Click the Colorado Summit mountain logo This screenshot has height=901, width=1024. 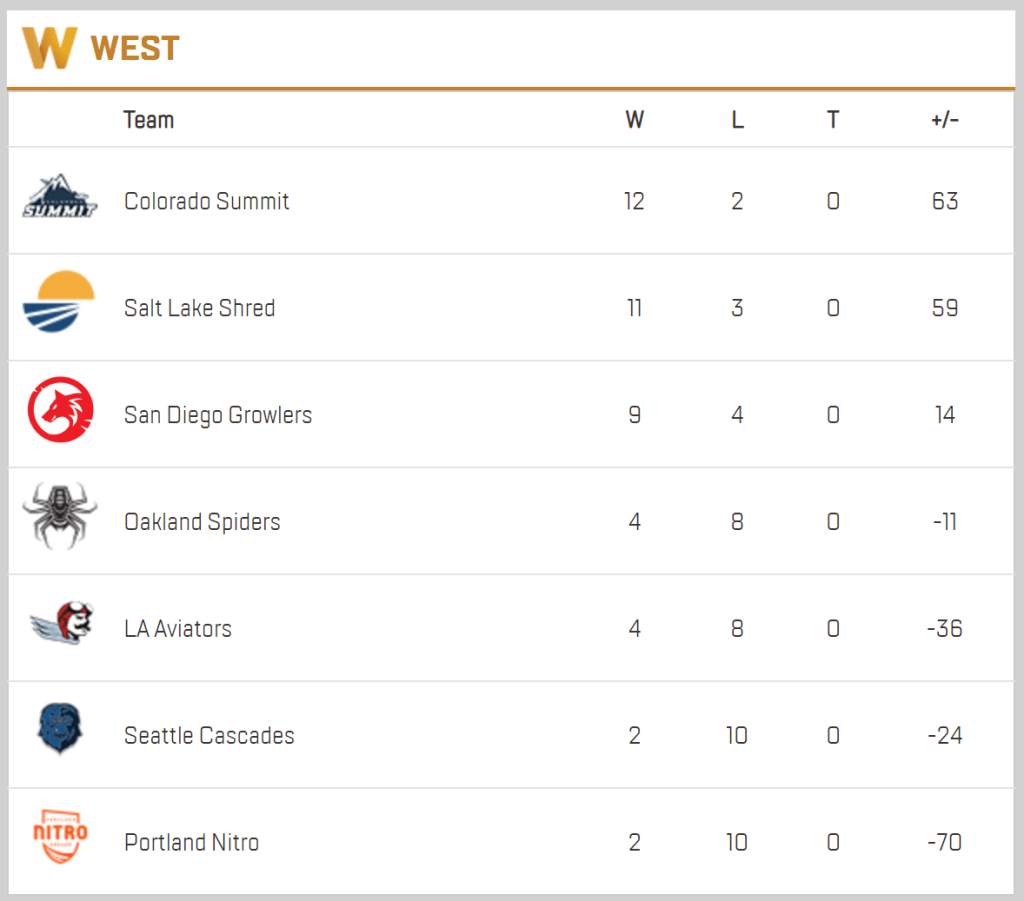[60, 197]
